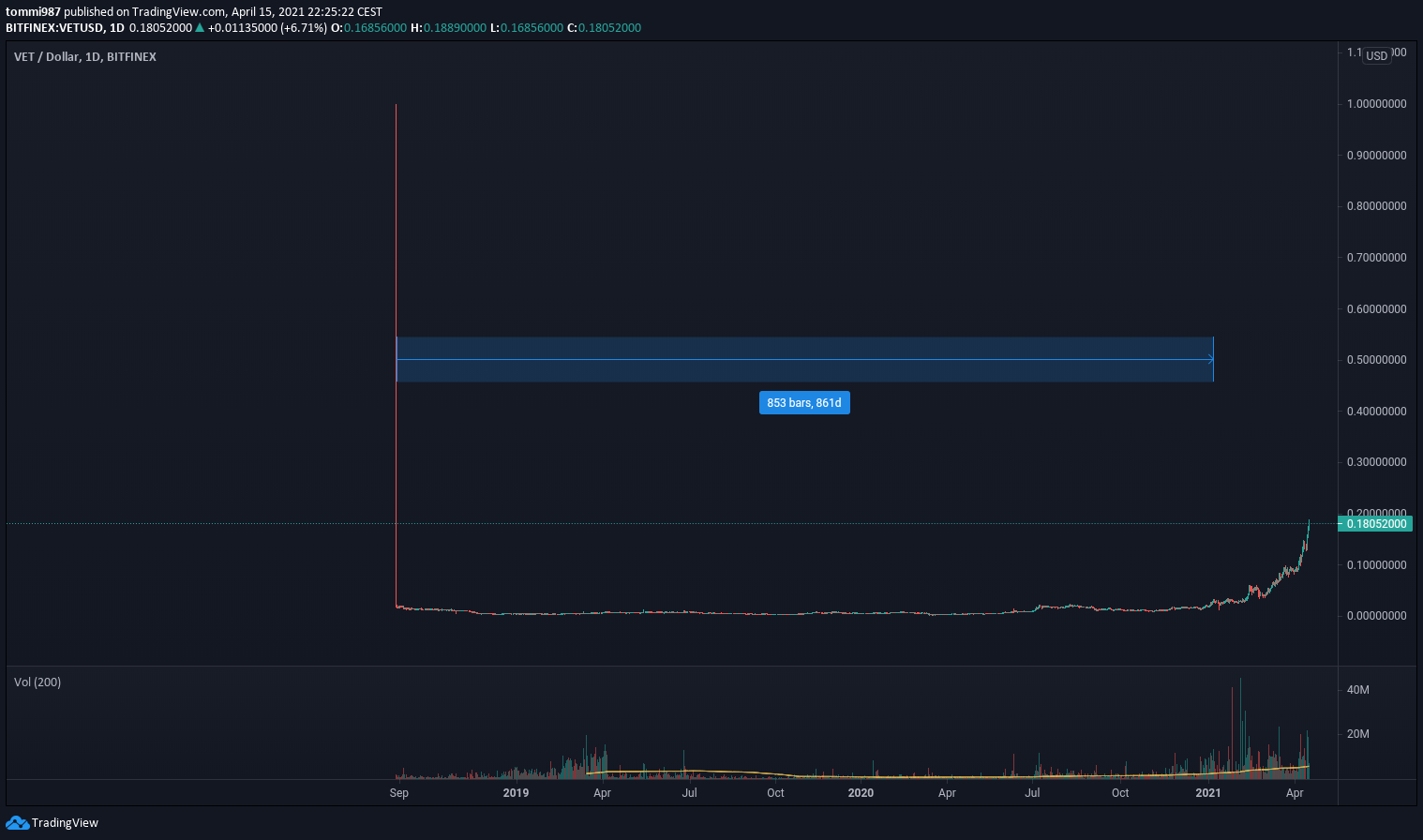Viewport: 1423px width, 840px height.
Task: Open the TradingView text link at bottom
Action: tap(65, 823)
